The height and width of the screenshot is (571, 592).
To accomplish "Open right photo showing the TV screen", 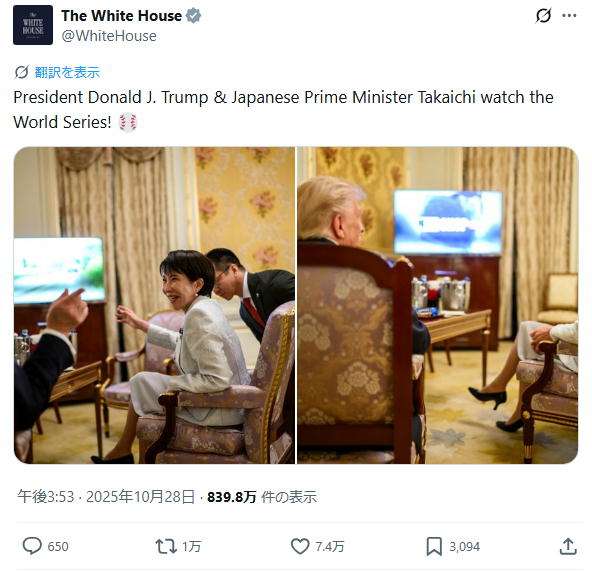I will 438,305.
